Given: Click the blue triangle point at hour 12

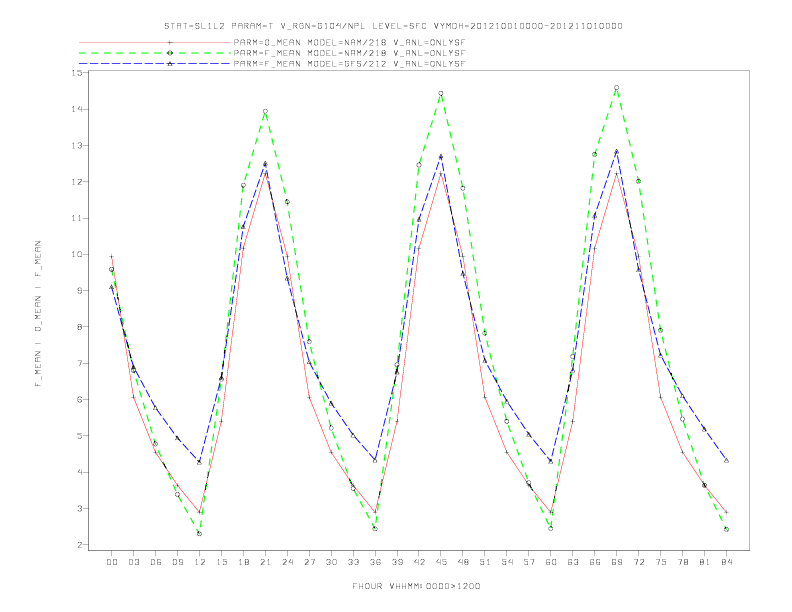Looking at the screenshot, I should (x=200, y=462).
